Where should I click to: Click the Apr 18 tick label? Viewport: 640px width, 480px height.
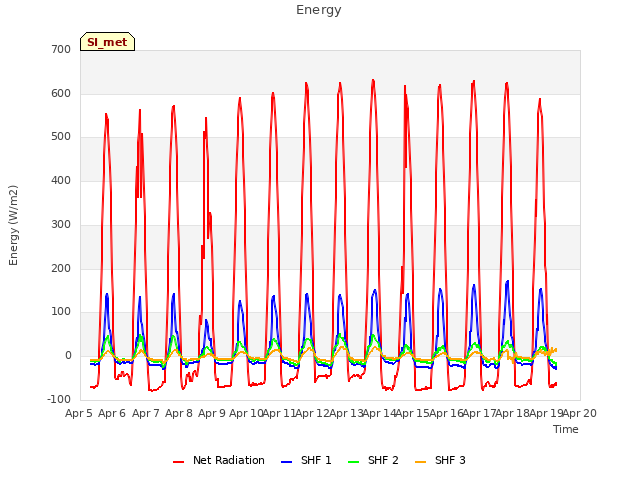(513, 413)
